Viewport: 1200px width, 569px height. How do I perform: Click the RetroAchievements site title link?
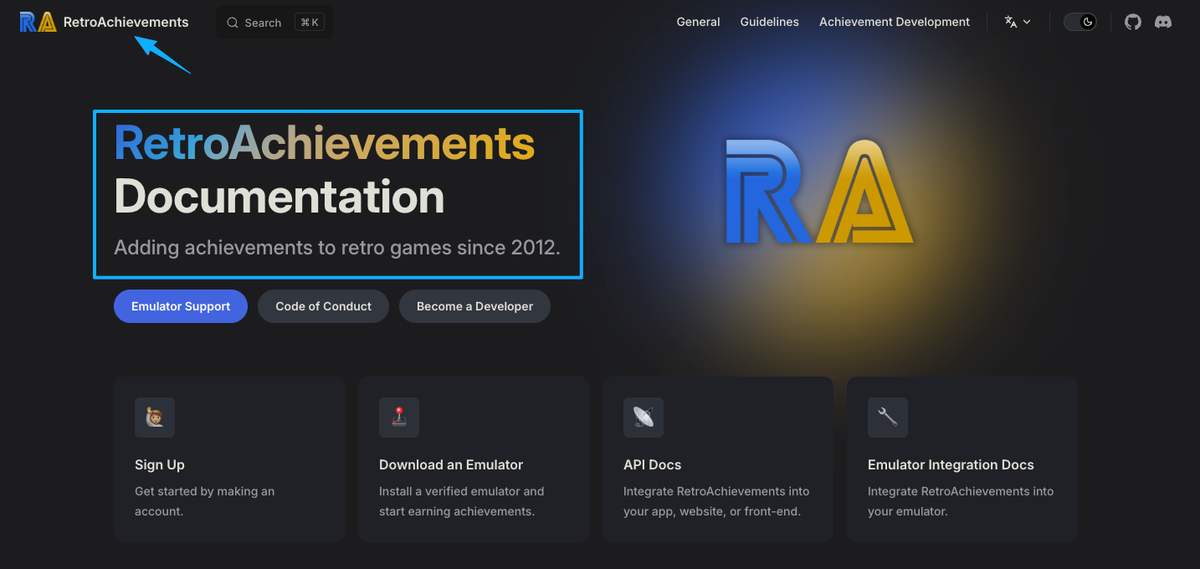click(x=126, y=22)
